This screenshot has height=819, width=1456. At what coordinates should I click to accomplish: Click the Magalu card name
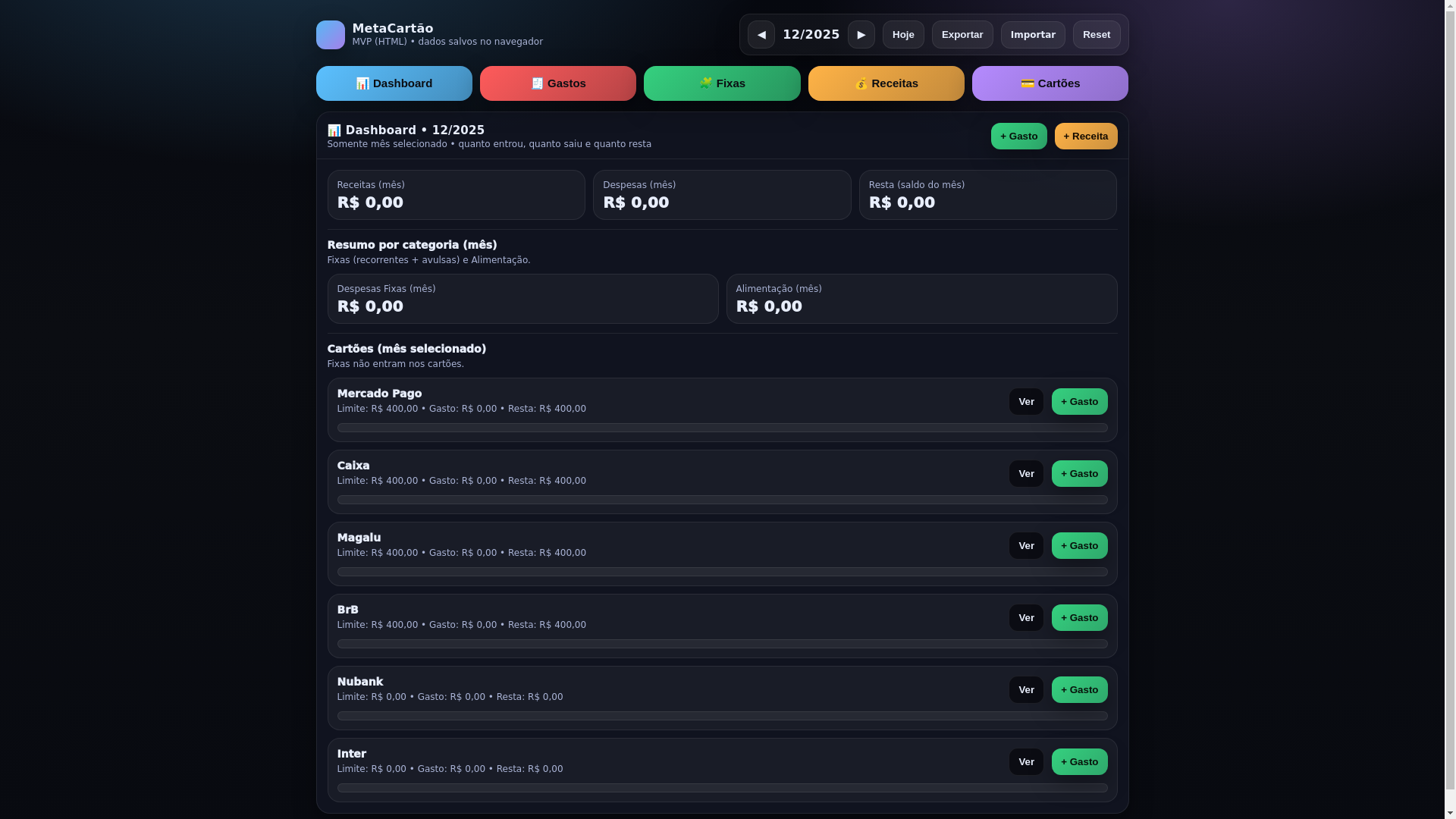pyautogui.click(x=359, y=538)
